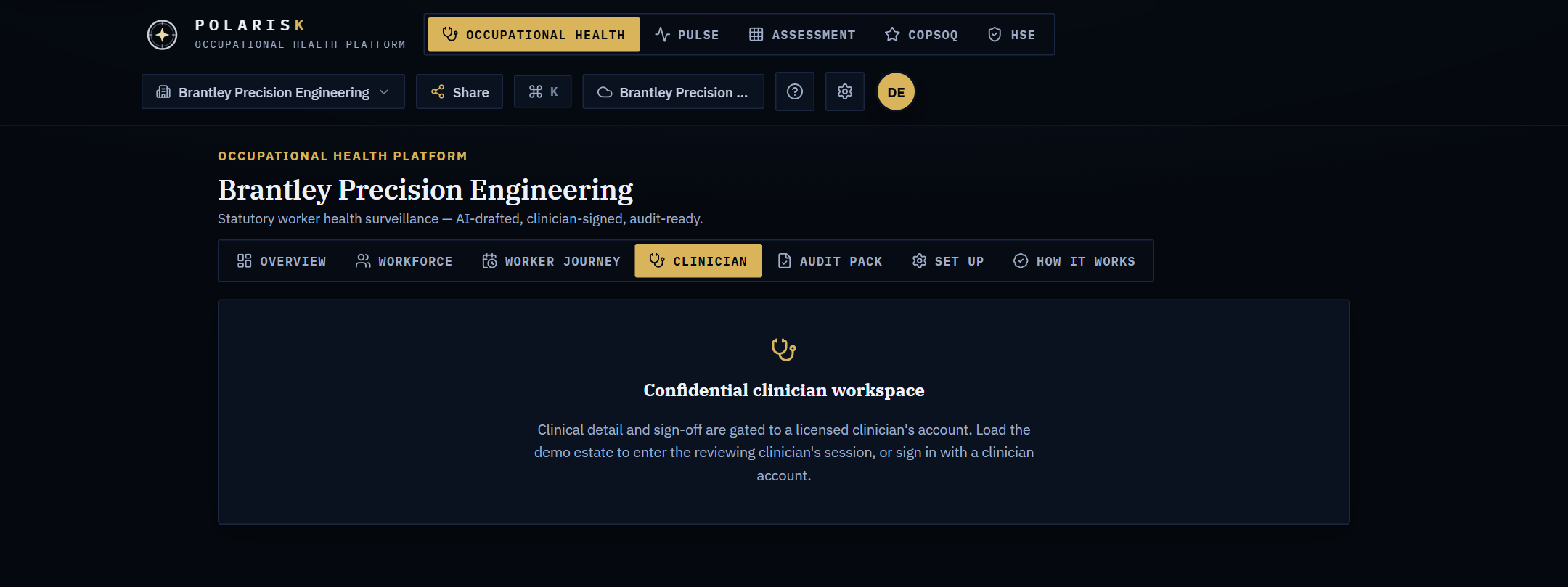The image size is (1568, 587).
Task: Open the Set Up tab
Action: point(948,261)
